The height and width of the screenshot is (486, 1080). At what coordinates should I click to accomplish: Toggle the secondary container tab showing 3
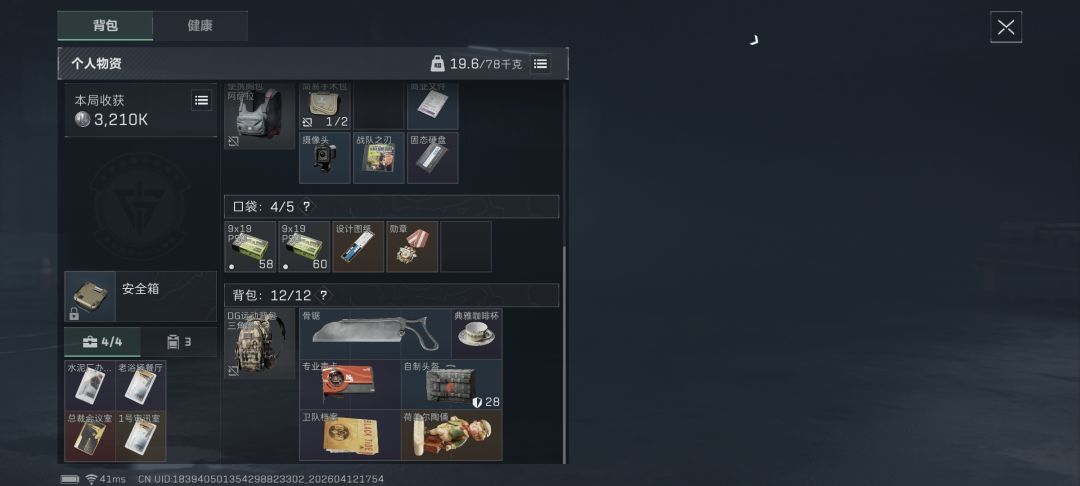pyautogui.click(x=179, y=341)
